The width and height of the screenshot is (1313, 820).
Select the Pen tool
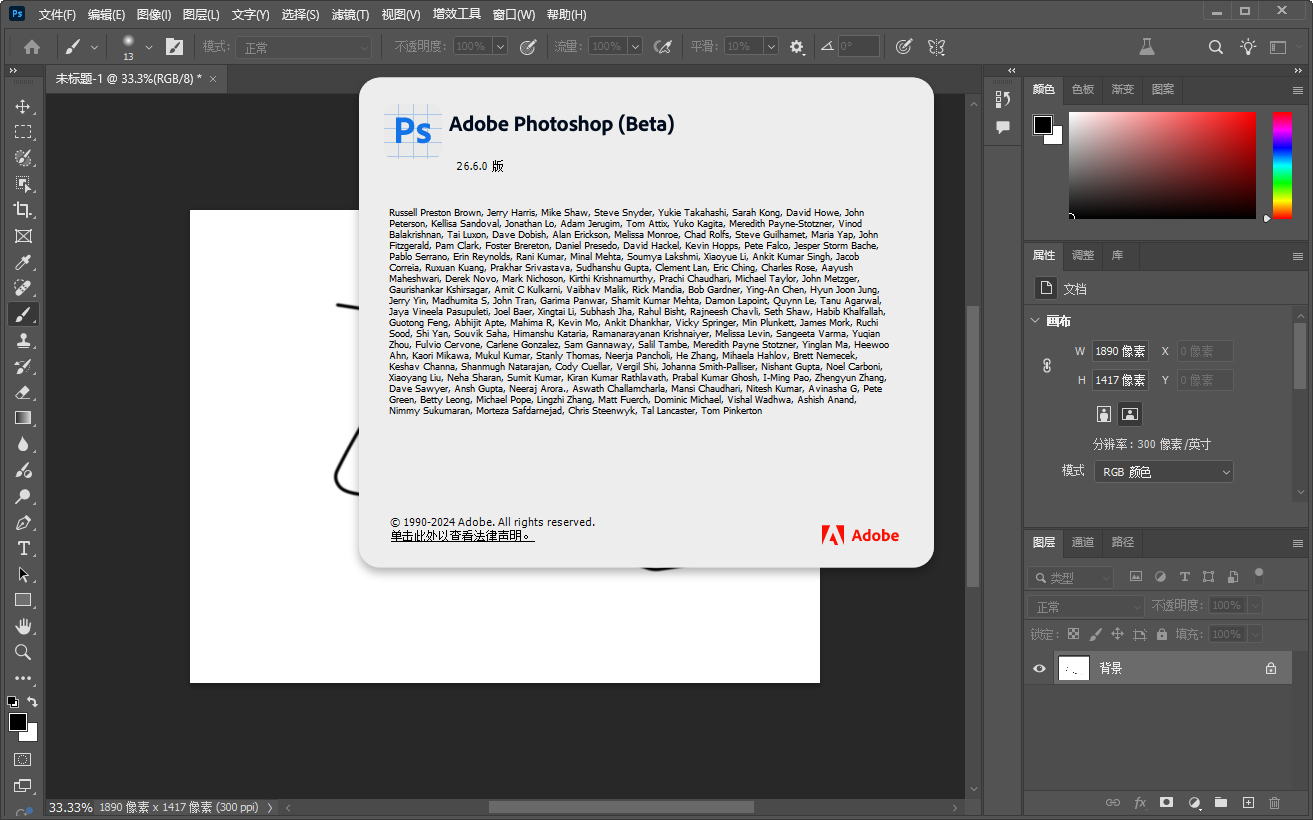tap(23, 522)
